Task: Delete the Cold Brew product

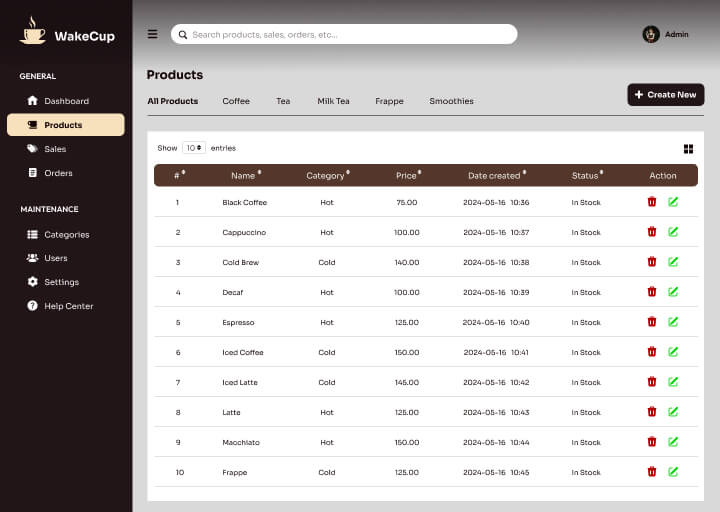Action: [x=652, y=262]
